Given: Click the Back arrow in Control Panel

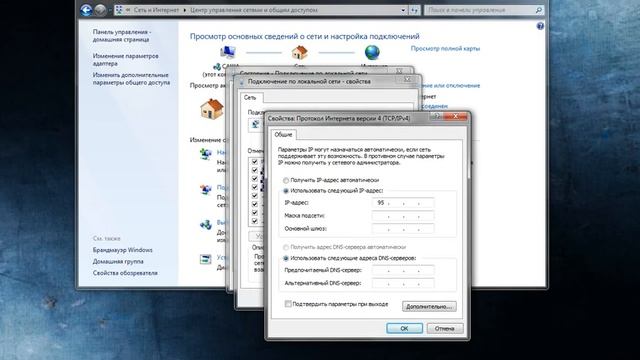Looking at the screenshot, I should pyautogui.click(x=86, y=10).
